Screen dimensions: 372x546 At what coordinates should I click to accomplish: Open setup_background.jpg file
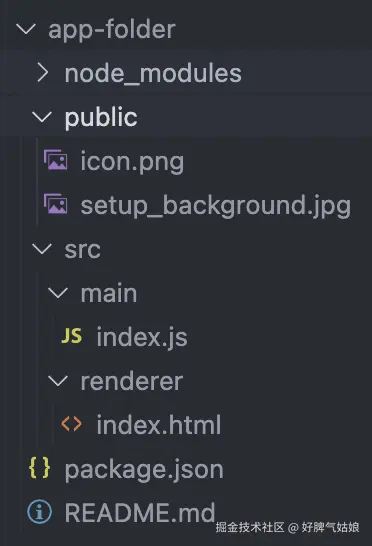pyautogui.click(x=216, y=205)
